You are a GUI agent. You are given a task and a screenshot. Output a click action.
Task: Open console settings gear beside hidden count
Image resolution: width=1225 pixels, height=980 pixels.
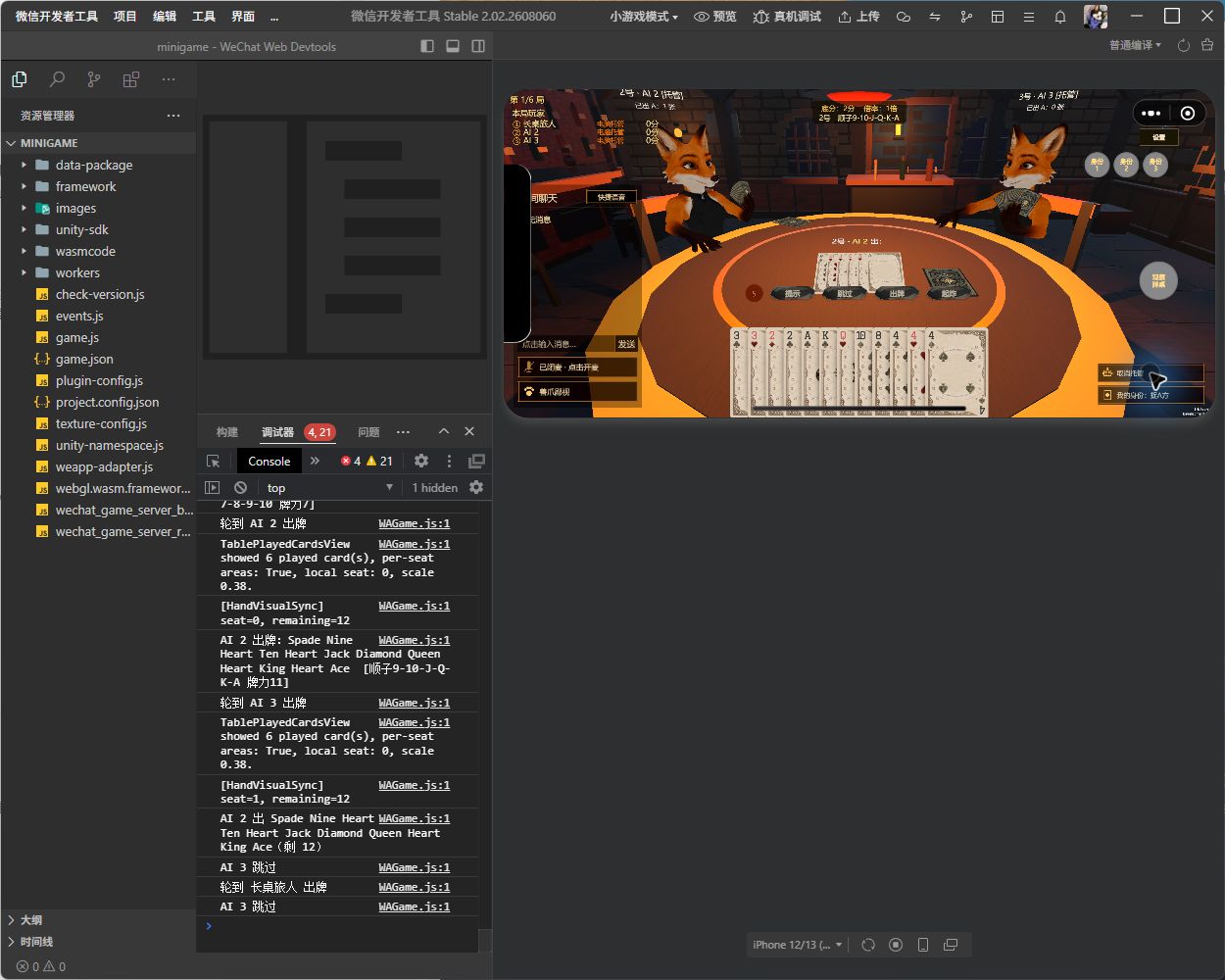[x=476, y=487]
